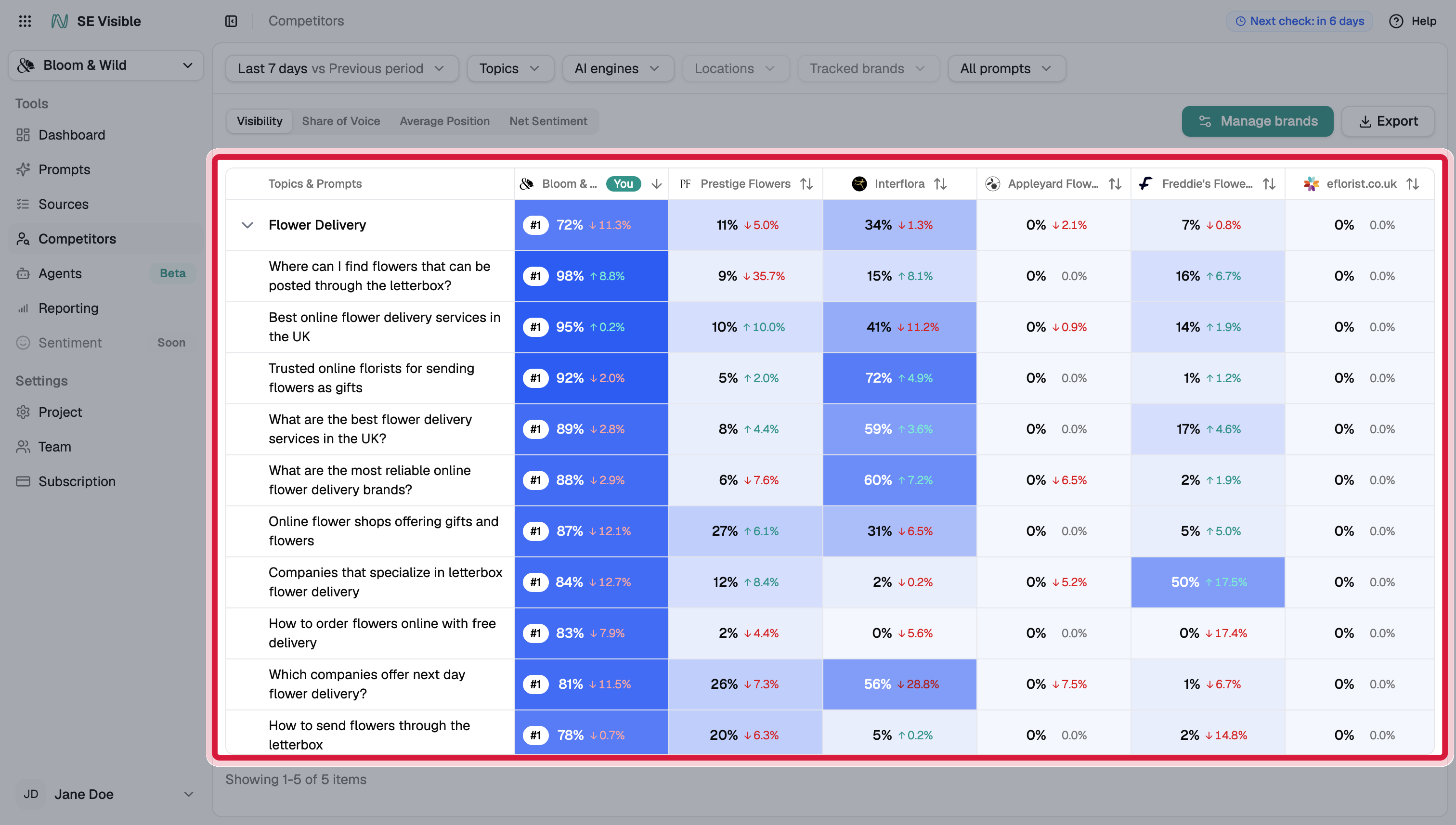Click the Manage brands button
The height and width of the screenshot is (825, 1456).
click(x=1258, y=121)
